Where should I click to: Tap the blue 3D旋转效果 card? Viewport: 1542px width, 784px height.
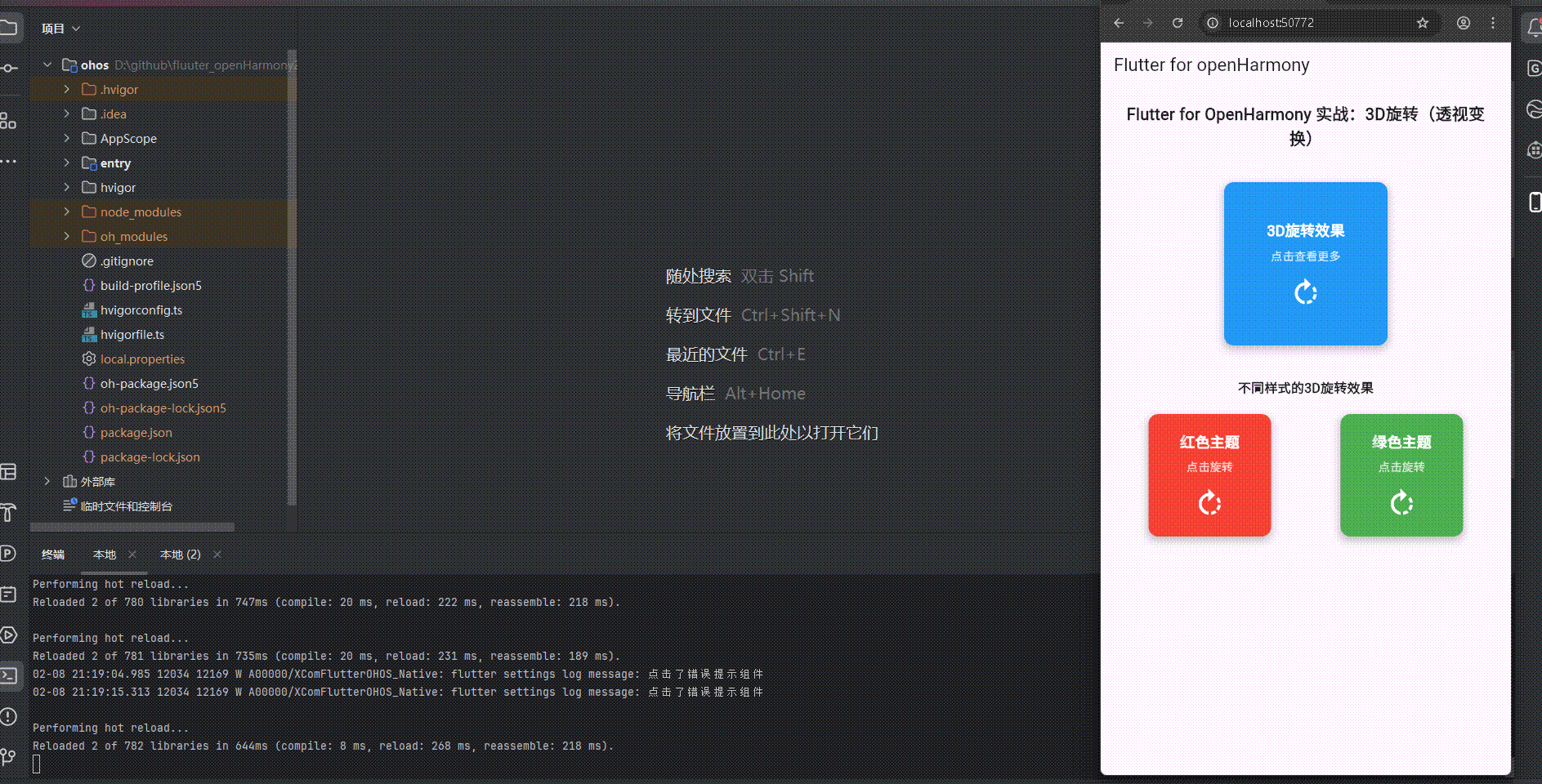[1305, 264]
